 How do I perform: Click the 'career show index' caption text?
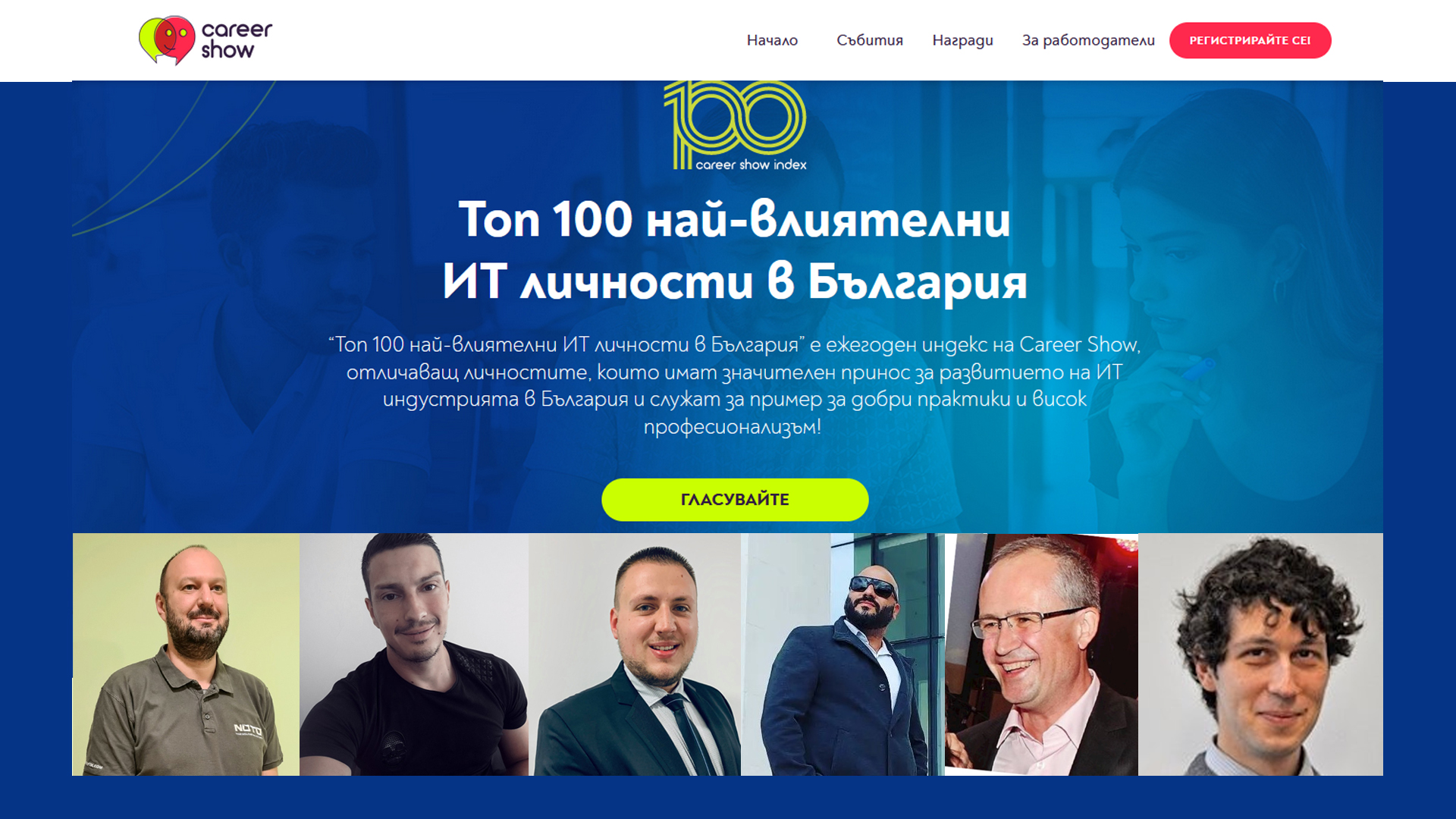point(751,165)
